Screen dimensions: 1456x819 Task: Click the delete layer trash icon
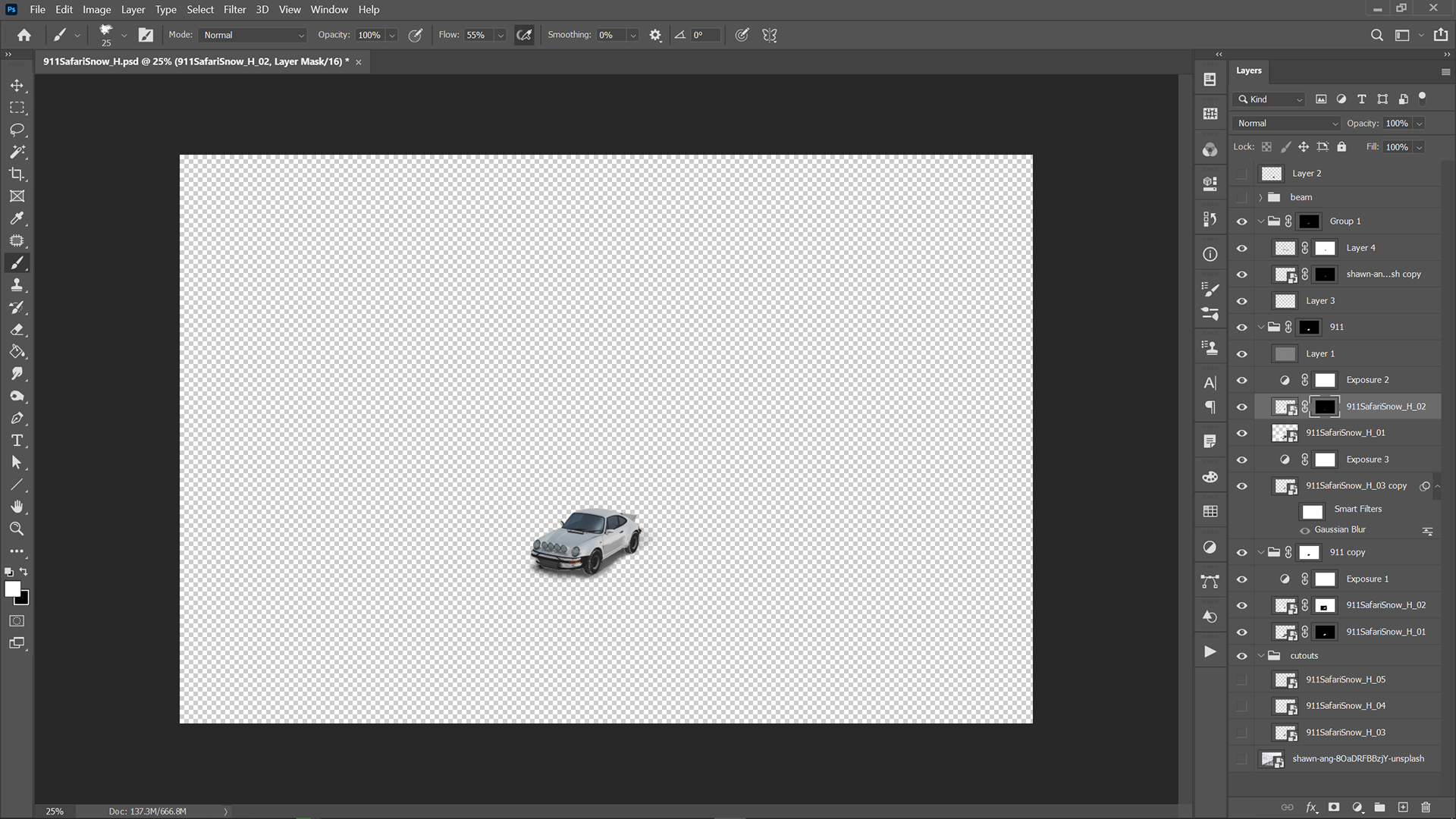(x=1426, y=808)
